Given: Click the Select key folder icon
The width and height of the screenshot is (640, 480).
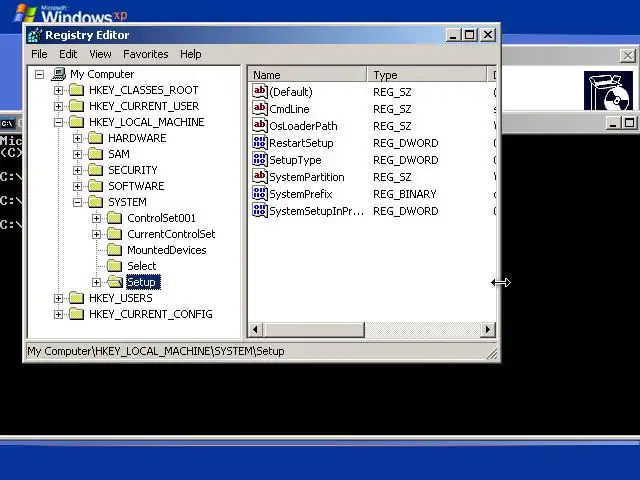Looking at the screenshot, I should [115, 266].
